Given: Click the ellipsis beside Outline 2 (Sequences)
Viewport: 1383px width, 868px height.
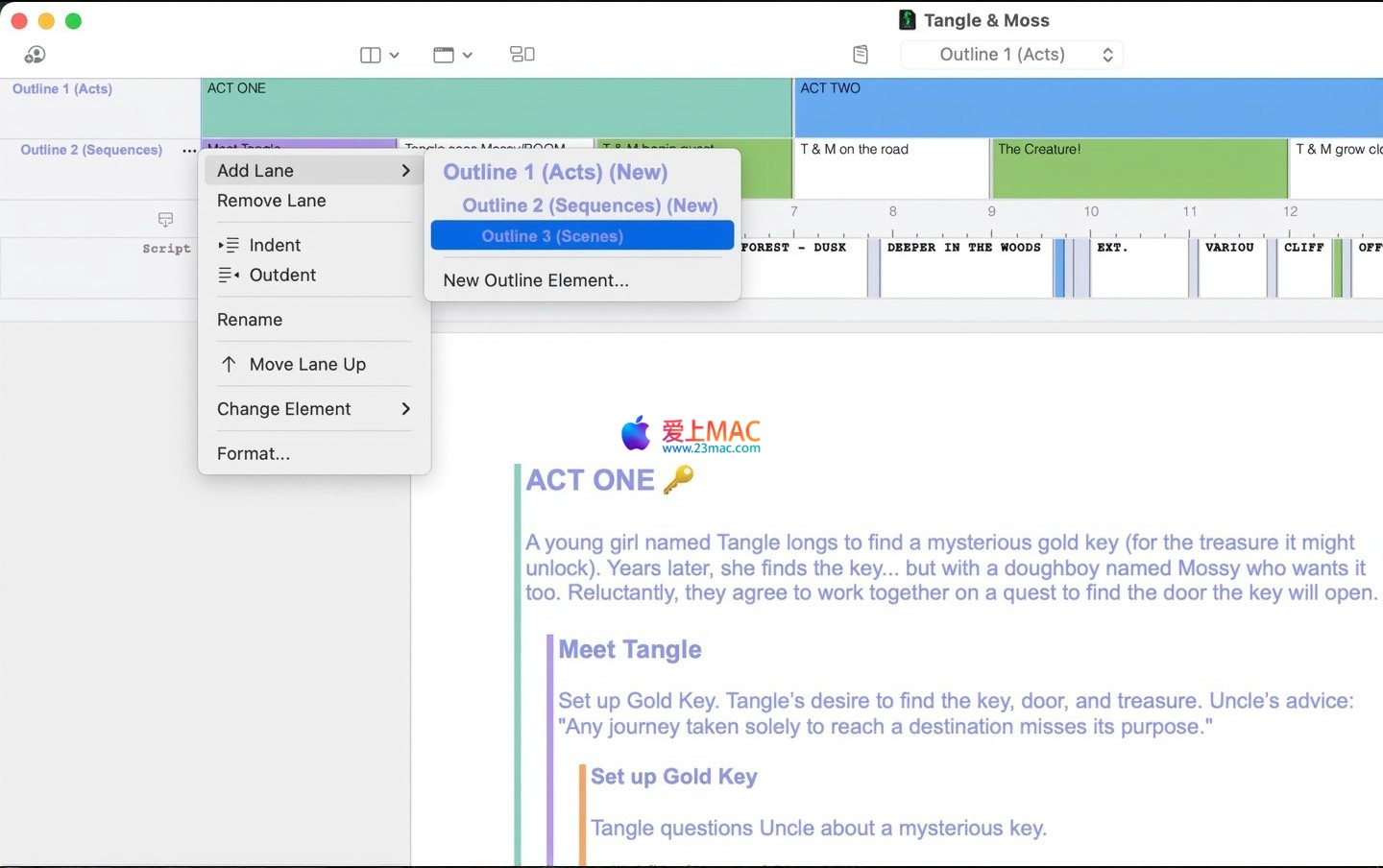Looking at the screenshot, I should click(x=189, y=150).
